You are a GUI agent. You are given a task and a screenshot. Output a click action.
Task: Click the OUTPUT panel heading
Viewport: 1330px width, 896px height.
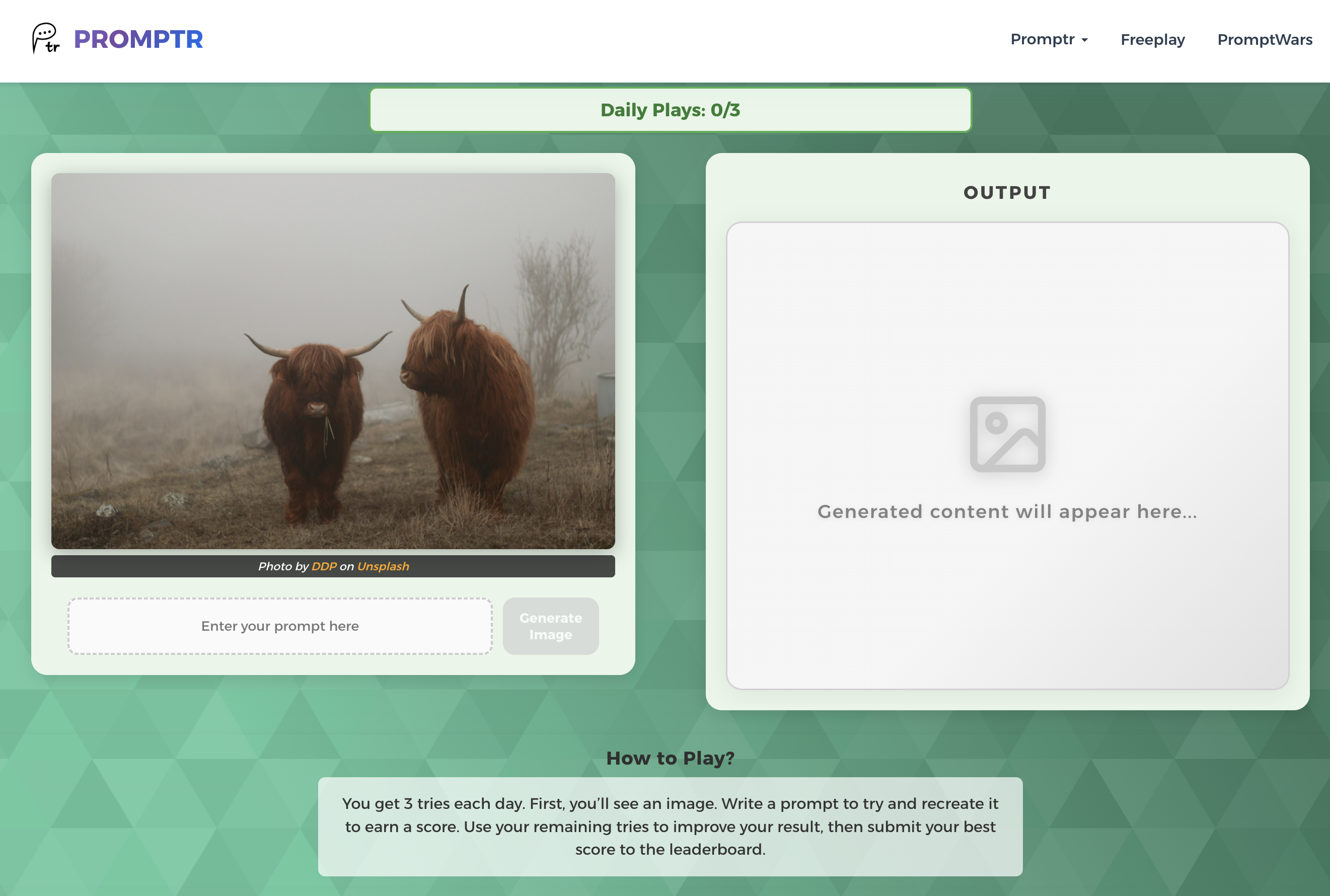pyautogui.click(x=1007, y=193)
